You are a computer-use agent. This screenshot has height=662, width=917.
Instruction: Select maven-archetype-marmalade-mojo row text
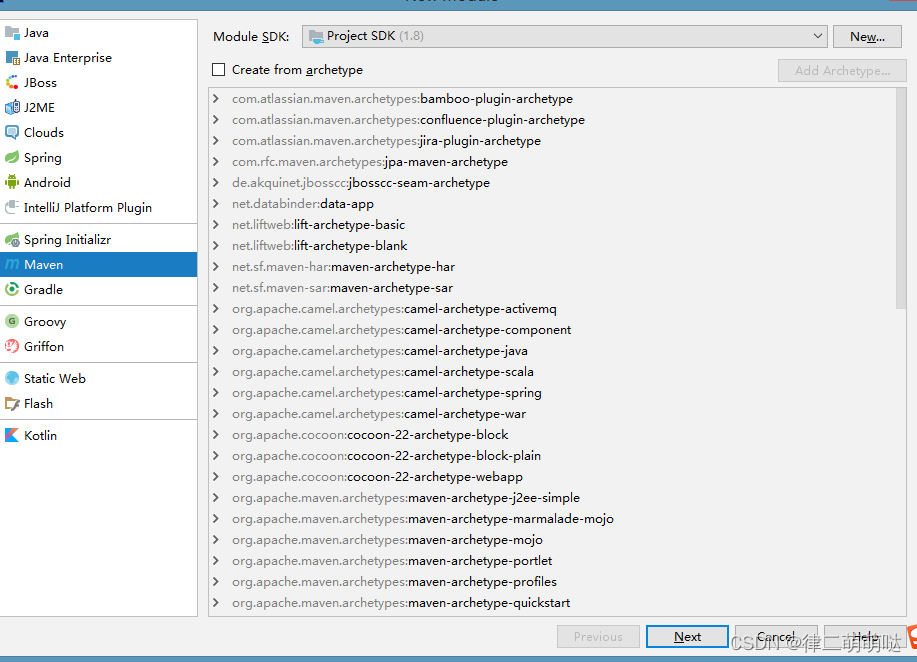coord(423,519)
